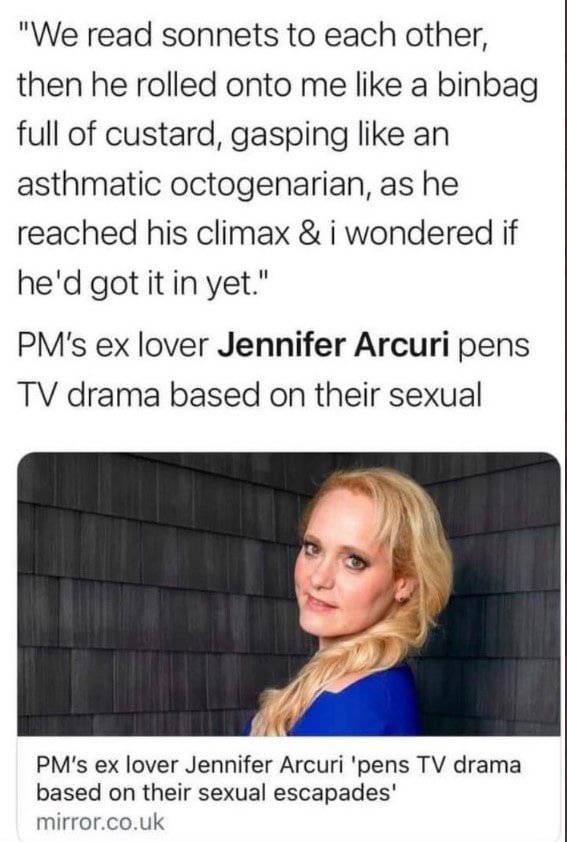Click the mirror.co.uk domain link
This screenshot has width=567, height=842.
[x=100, y=822]
